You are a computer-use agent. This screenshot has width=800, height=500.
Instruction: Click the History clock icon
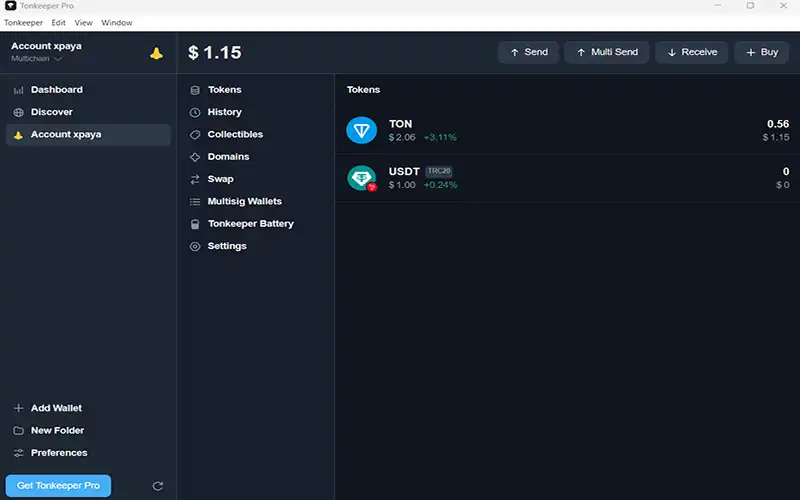click(x=195, y=112)
